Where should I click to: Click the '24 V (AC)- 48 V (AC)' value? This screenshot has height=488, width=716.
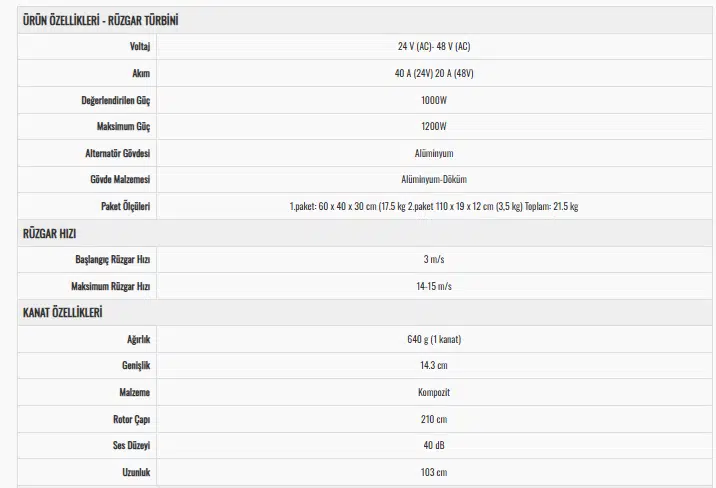[x=434, y=47]
